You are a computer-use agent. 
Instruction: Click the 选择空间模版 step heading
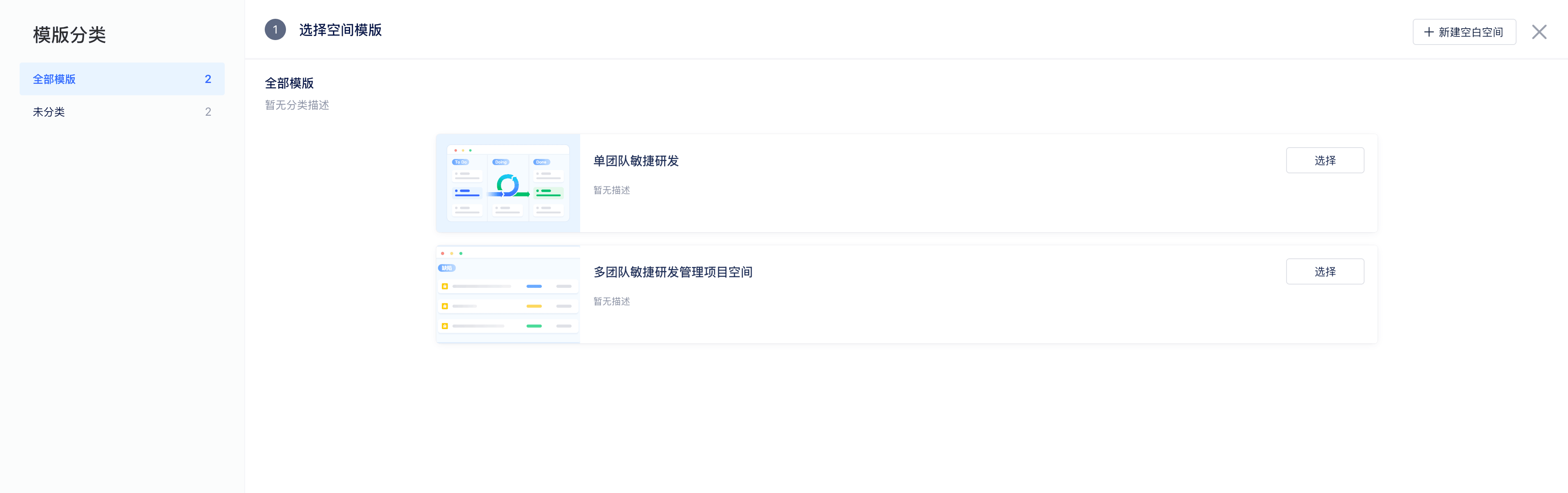[340, 30]
